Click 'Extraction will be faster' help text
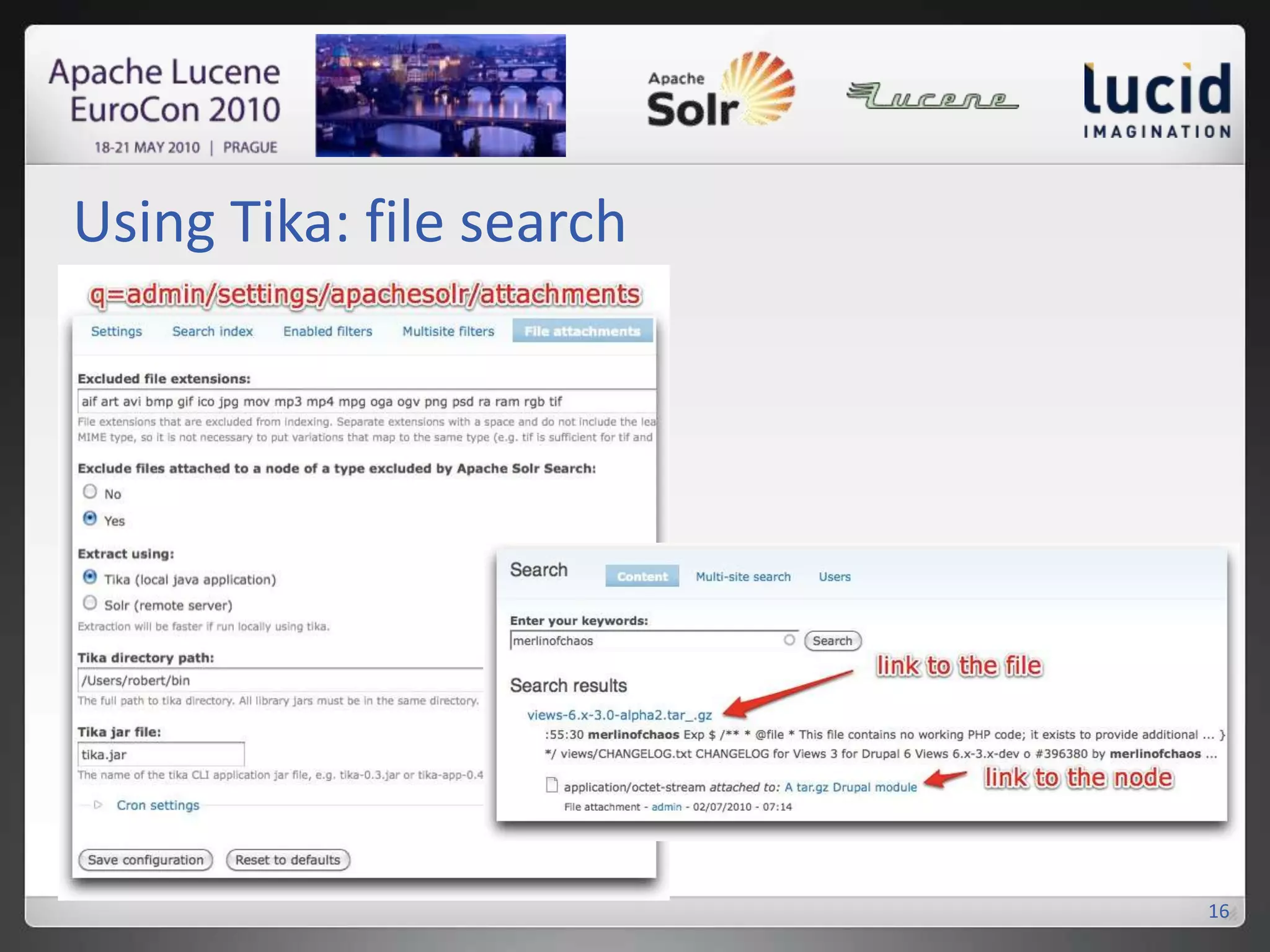 pos(203,627)
